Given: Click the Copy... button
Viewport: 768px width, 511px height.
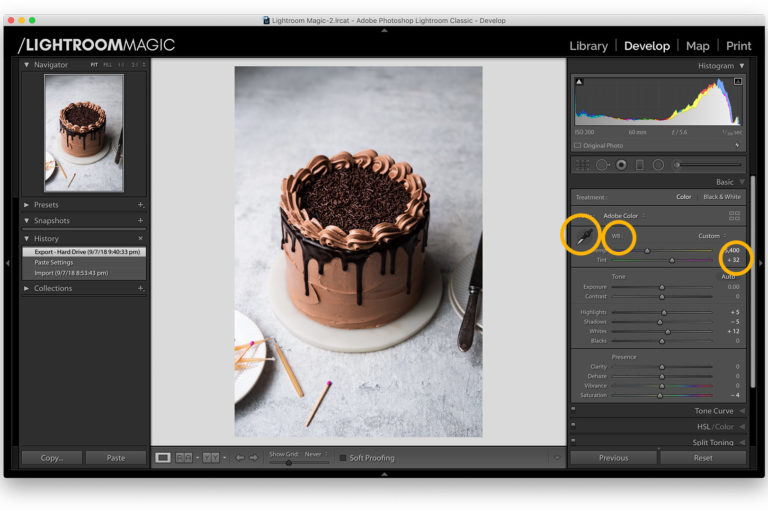Looking at the screenshot, I should (52, 458).
